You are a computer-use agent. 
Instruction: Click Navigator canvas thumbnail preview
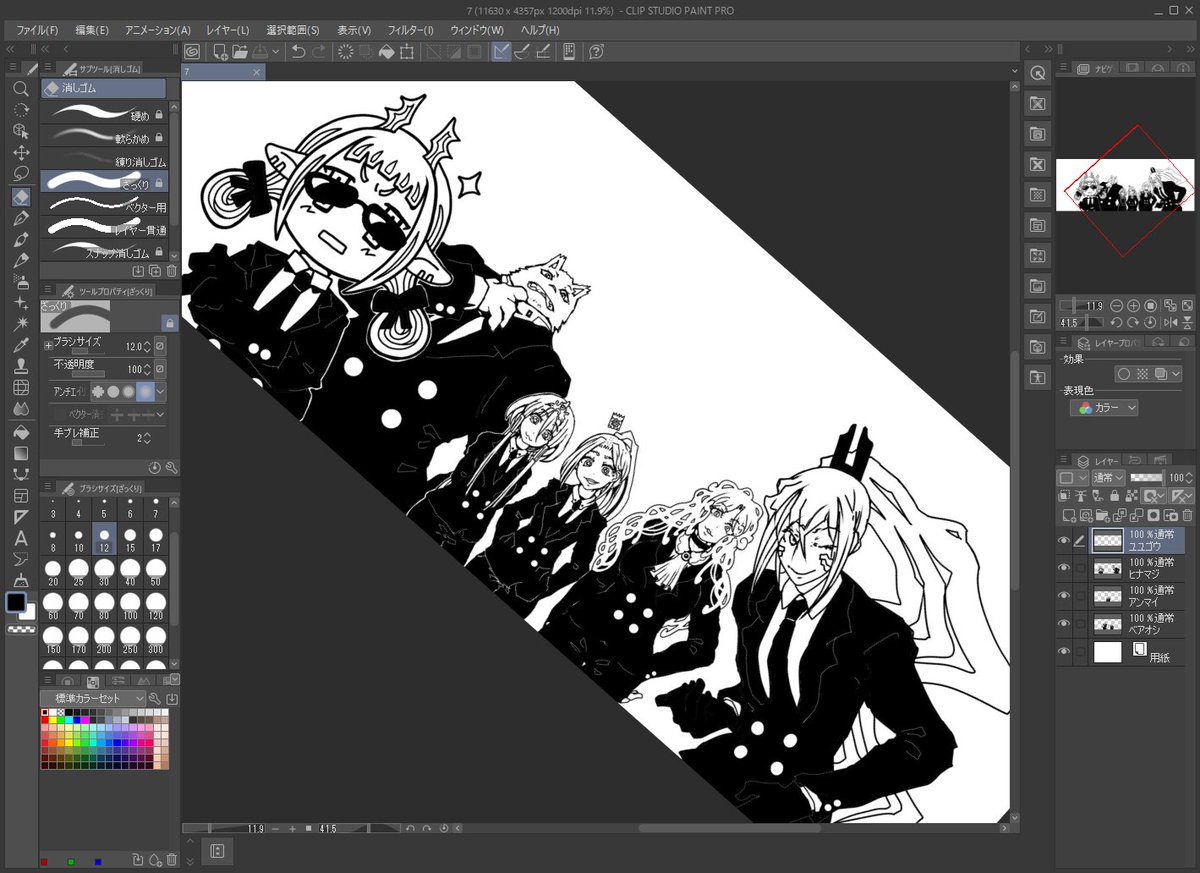[1125, 184]
